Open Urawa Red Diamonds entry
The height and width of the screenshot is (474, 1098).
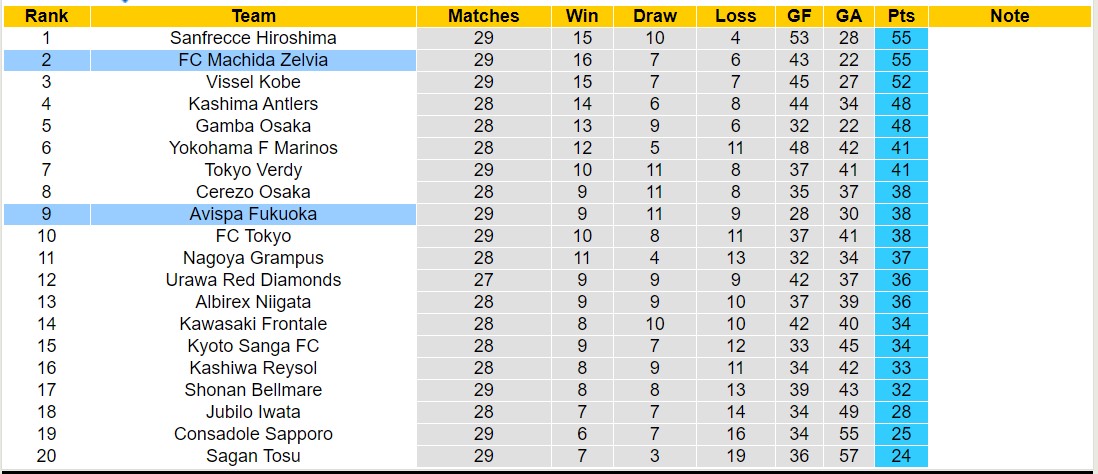(253, 280)
